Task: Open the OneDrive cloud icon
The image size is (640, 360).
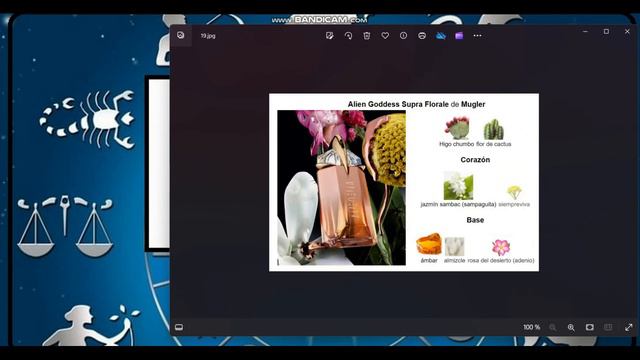Action: click(441, 36)
